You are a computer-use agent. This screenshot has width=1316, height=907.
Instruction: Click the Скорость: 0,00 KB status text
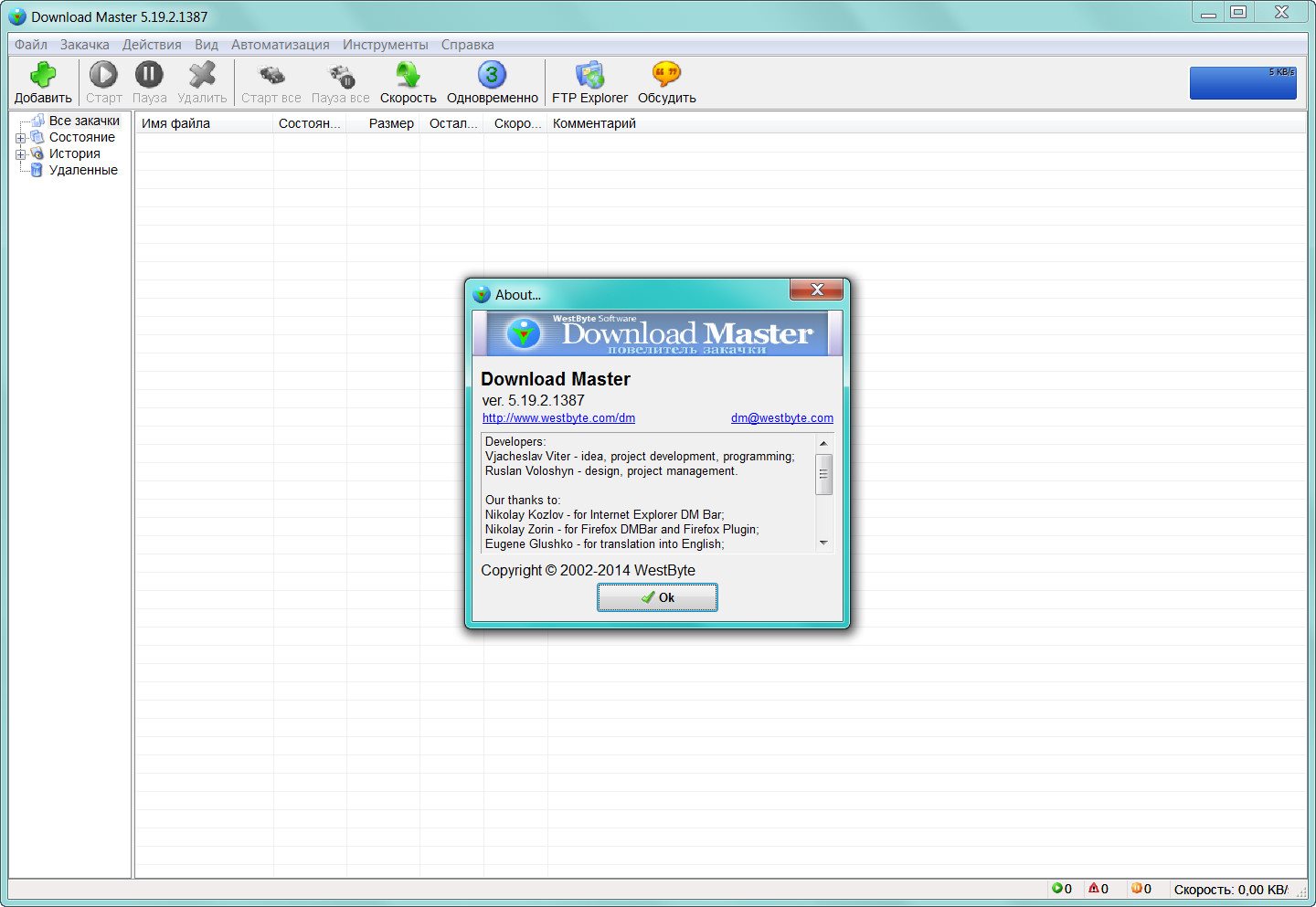1230,889
